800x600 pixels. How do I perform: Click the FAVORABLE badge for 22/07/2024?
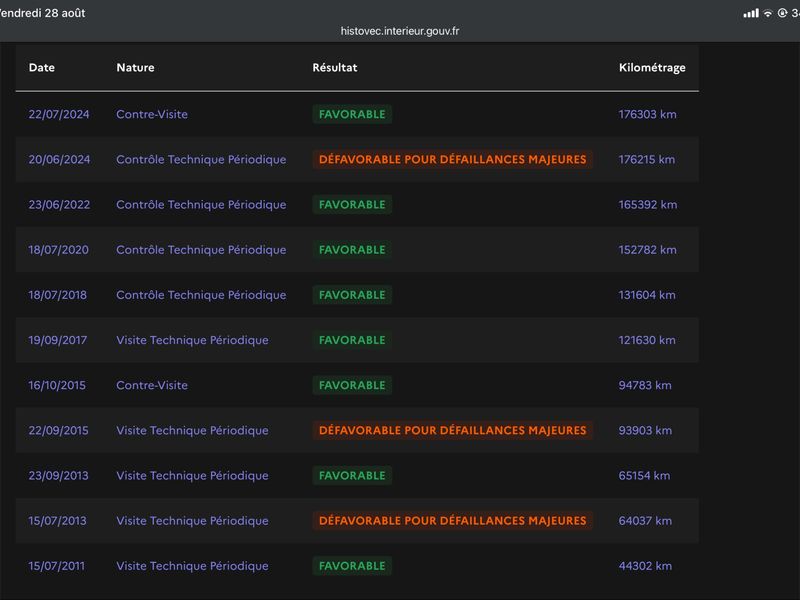(352, 114)
